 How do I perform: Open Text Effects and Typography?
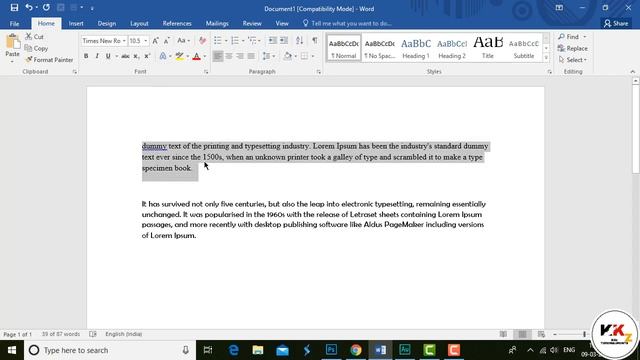162,56
